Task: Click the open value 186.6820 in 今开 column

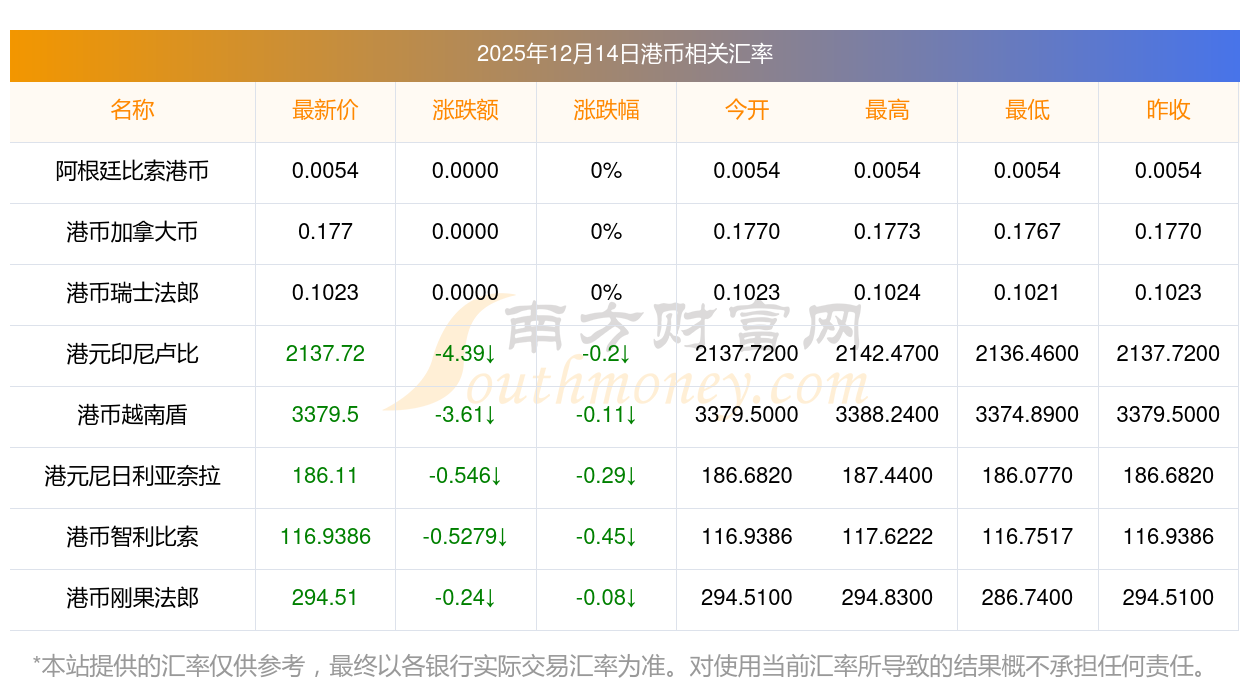Action: point(747,476)
